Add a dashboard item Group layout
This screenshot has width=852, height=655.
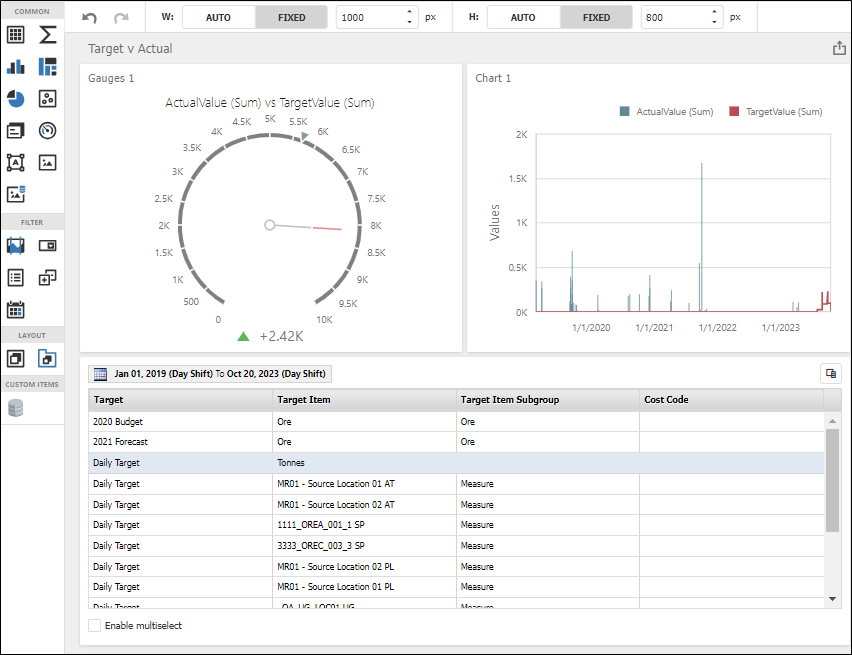[x=16, y=359]
